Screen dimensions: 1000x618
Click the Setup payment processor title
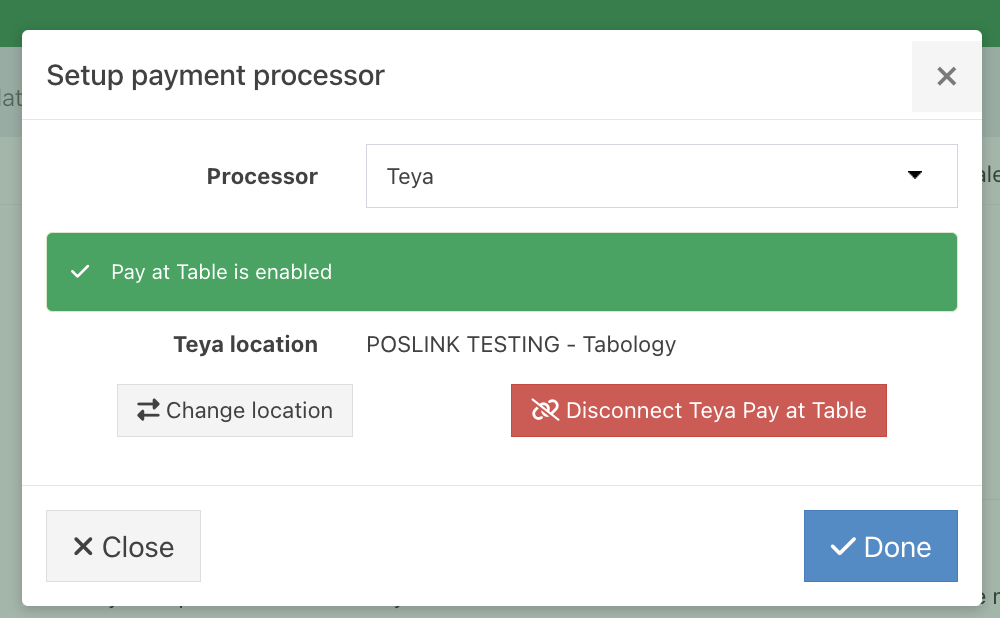(x=216, y=76)
